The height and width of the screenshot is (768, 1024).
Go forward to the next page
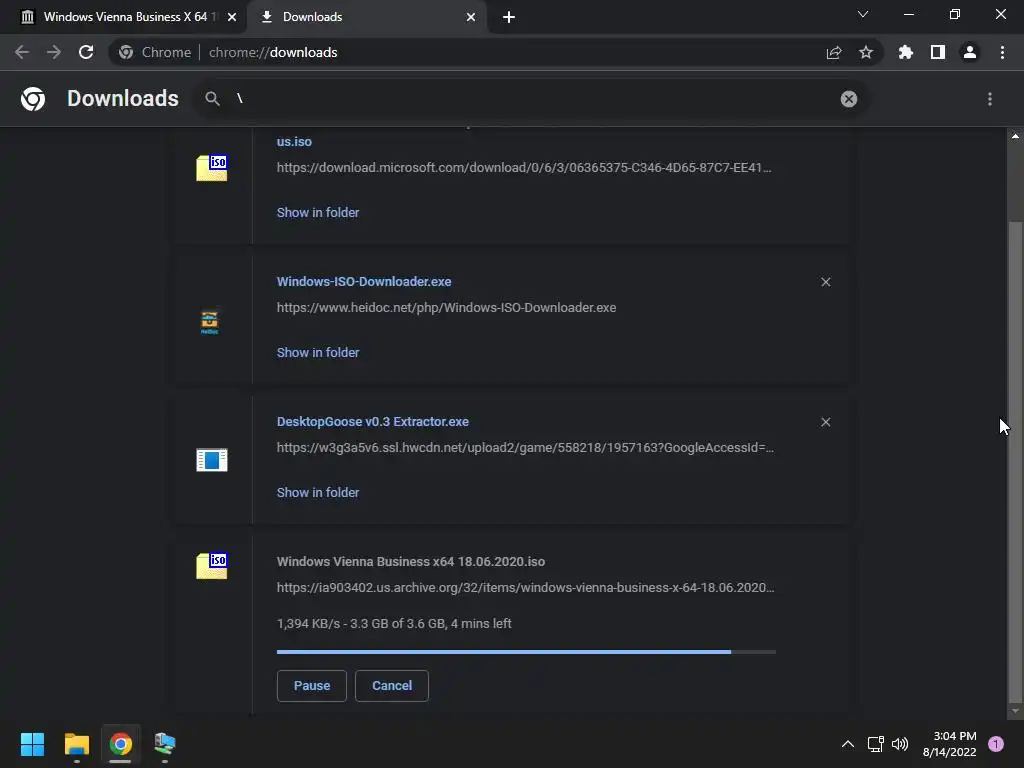click(x=54, y=52)
